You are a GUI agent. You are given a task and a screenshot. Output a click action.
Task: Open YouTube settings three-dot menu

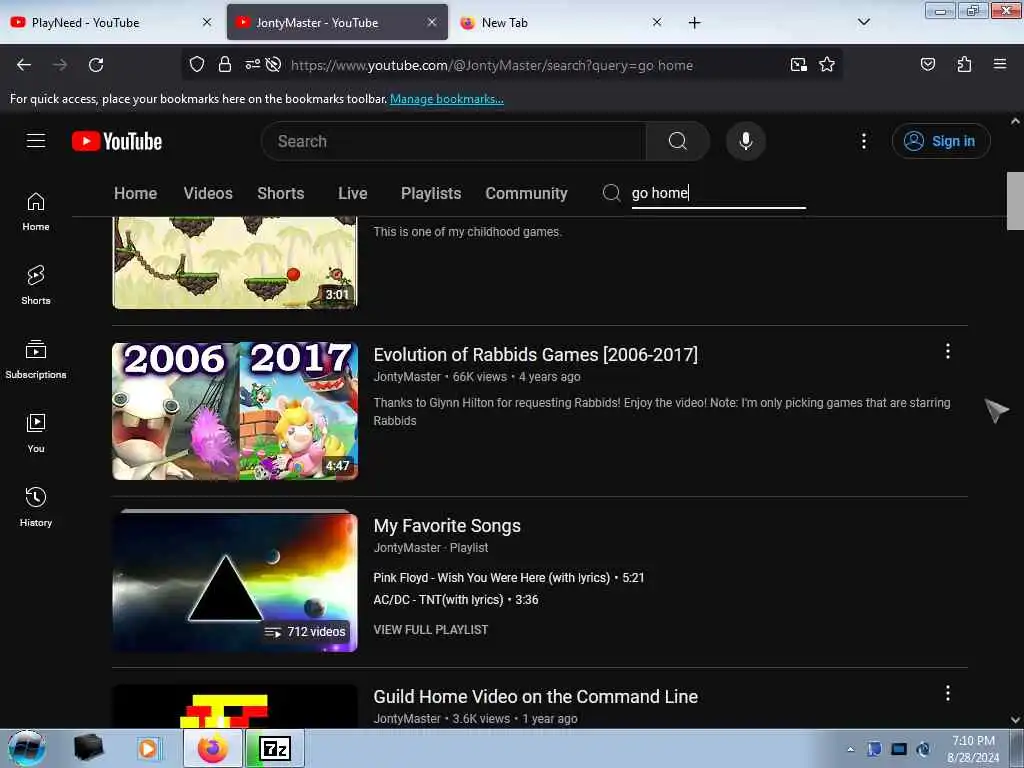(x=863, y=141)
